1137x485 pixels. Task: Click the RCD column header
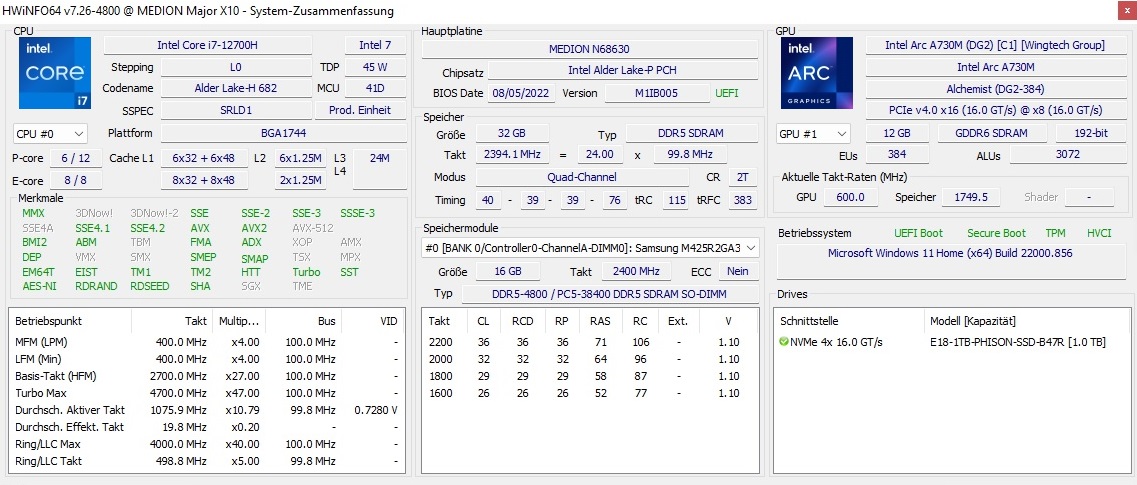522,321
